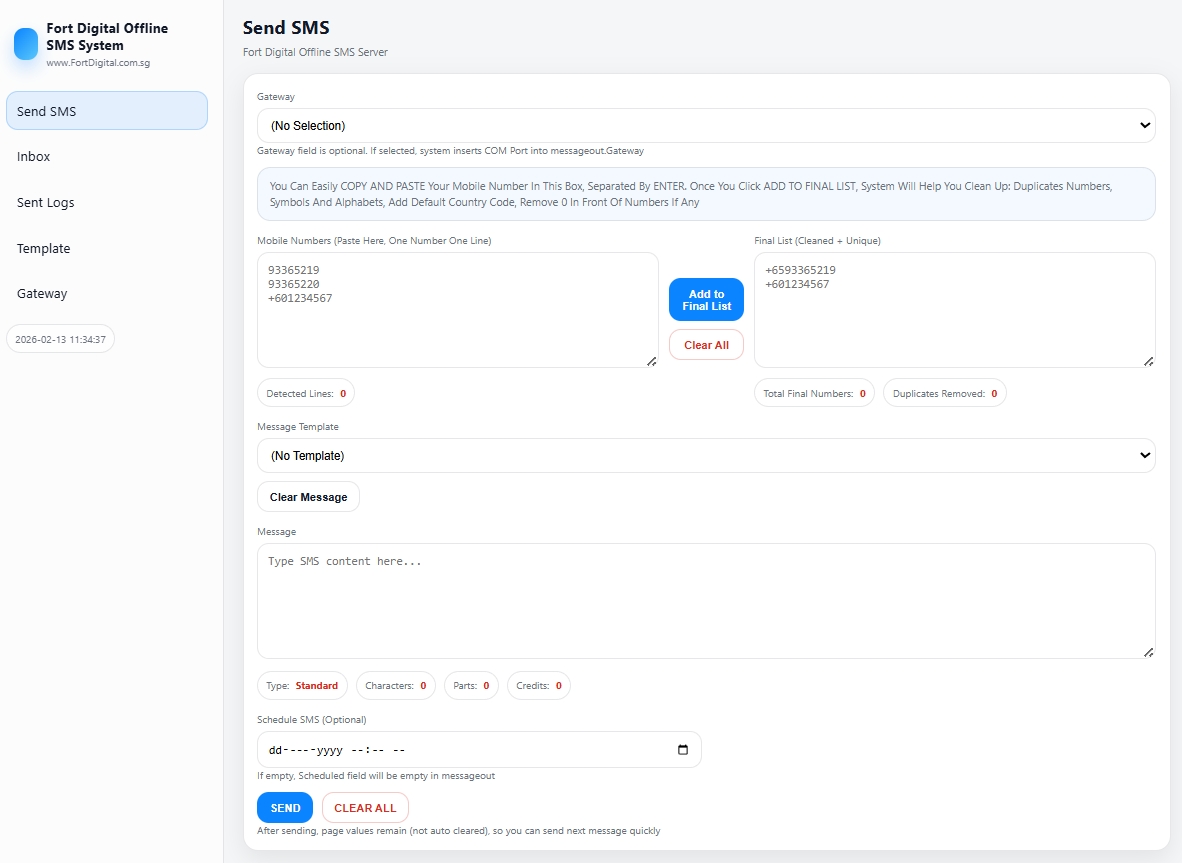Open the Gateway dropdown

click(705, 126)
